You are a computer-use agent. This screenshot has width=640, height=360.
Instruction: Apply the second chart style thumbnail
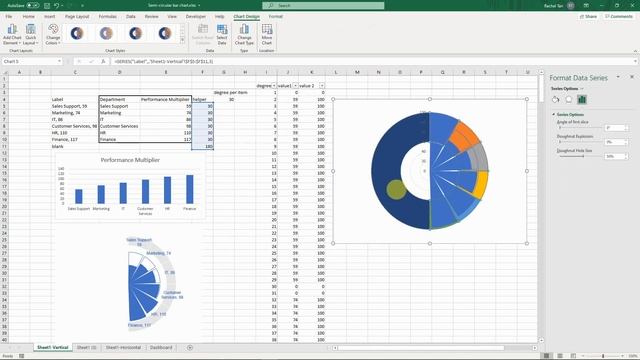(106, 33)
